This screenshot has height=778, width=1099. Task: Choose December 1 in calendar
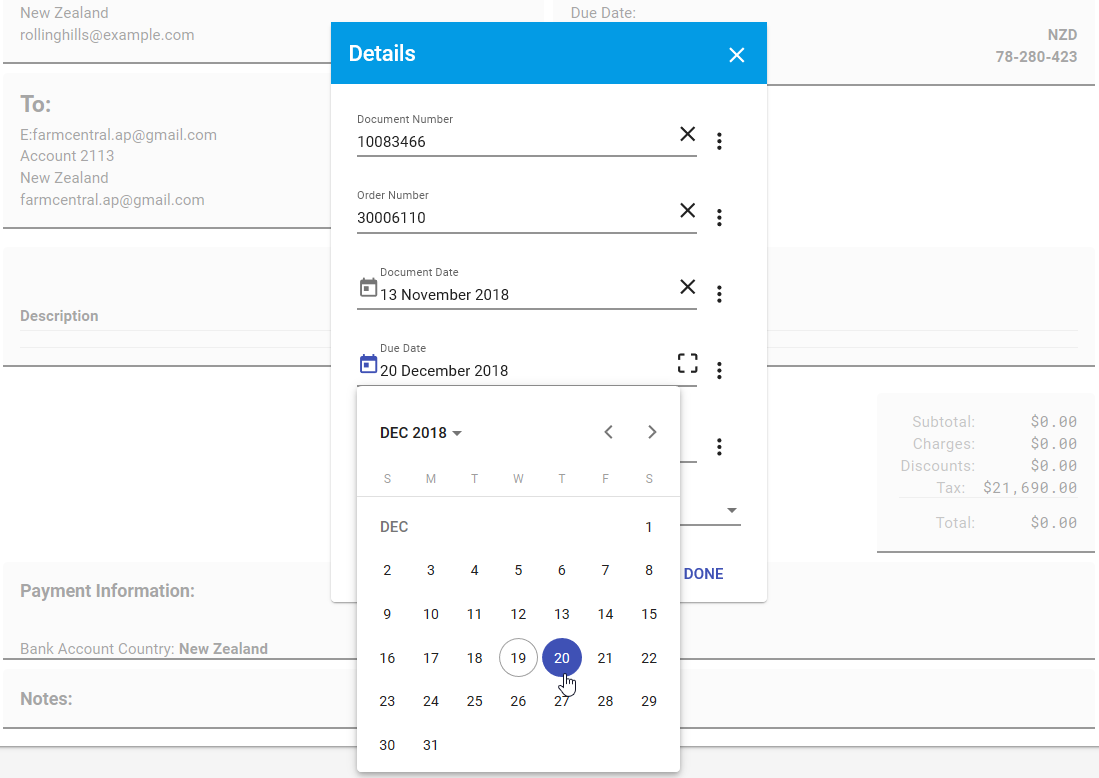649,527
